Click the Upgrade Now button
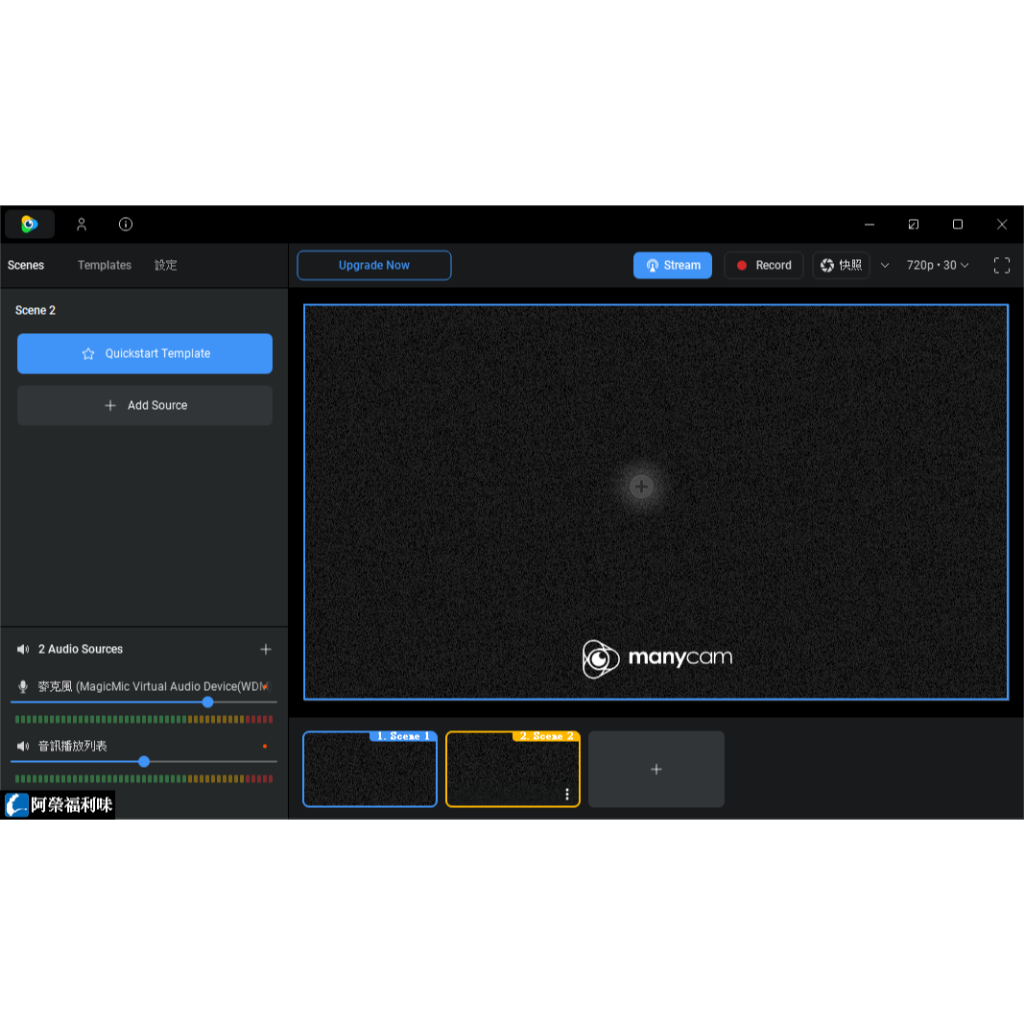 pos(374,265)
